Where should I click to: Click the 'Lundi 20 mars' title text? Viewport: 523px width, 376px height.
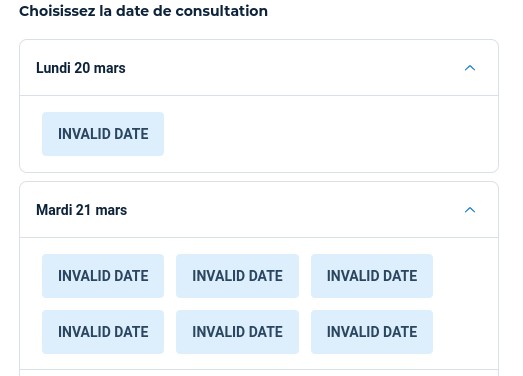click(x=81, y=68)
